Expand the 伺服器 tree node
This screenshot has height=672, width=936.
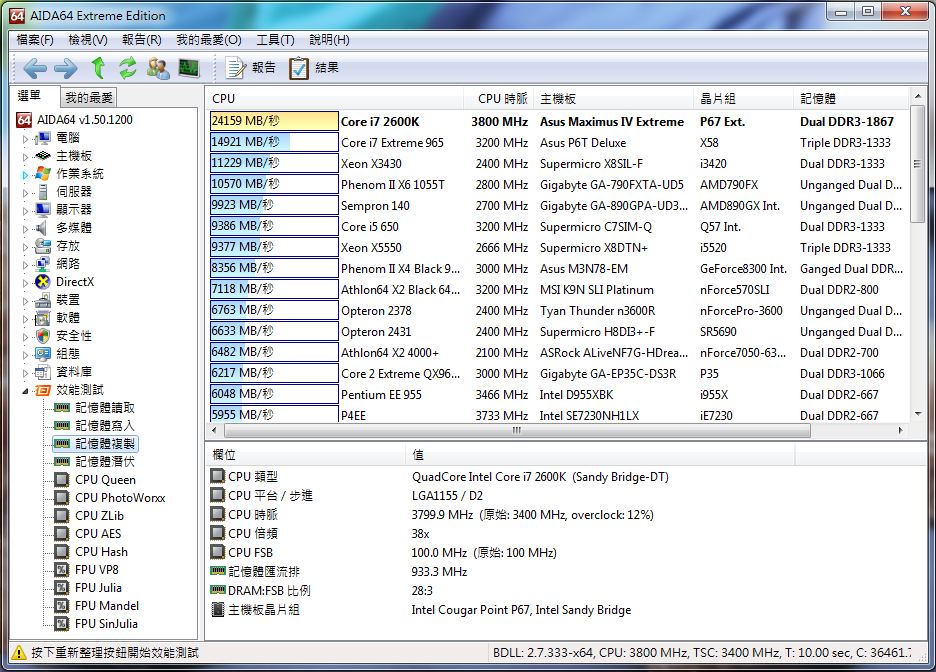point(25,192)
